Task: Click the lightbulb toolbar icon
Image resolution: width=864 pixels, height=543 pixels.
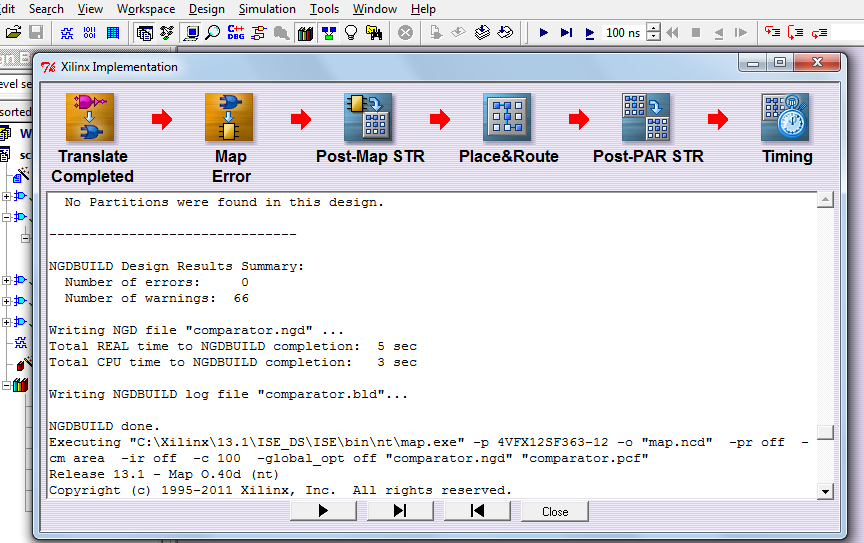Action: 351,33
